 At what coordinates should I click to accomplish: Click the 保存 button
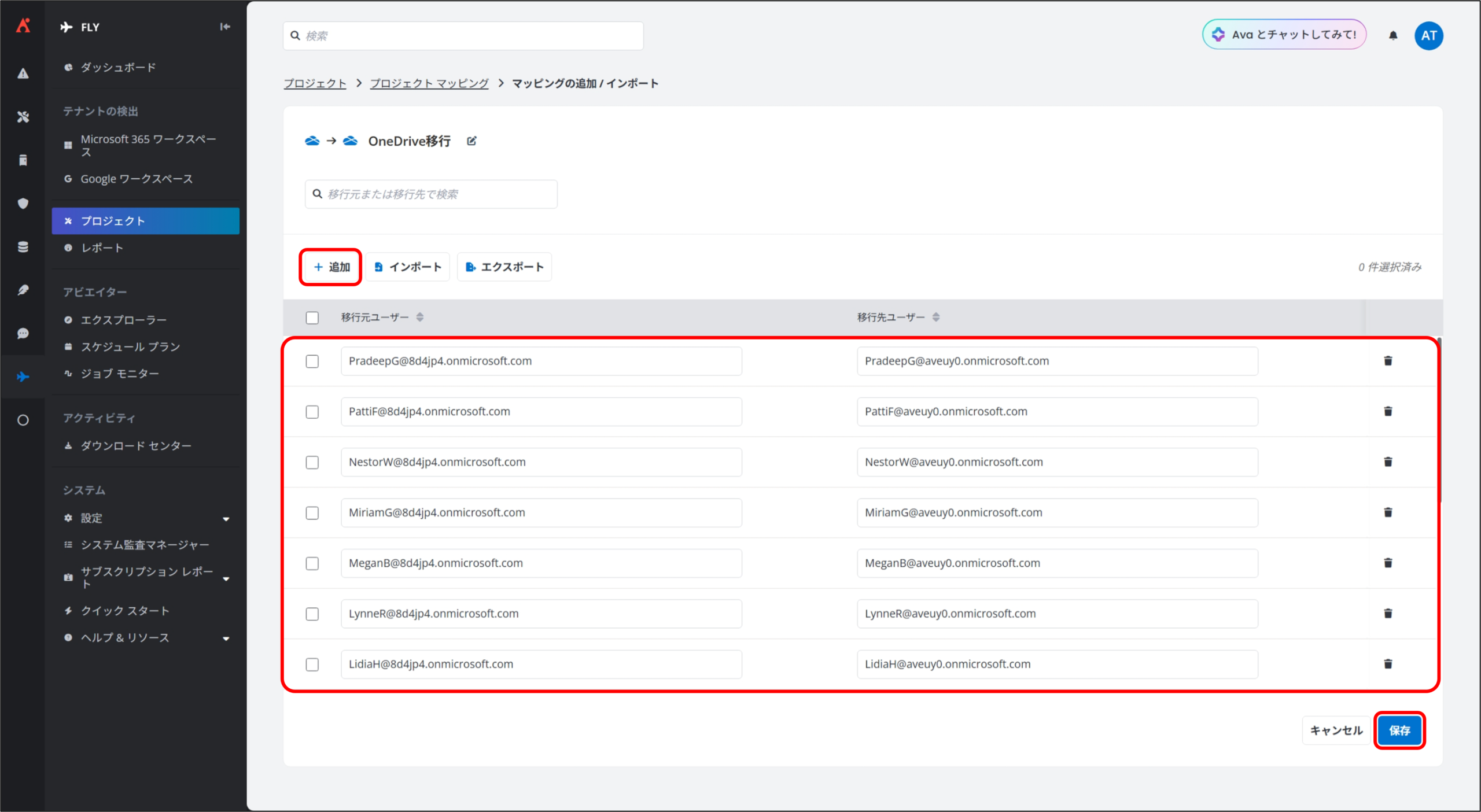pyautogui.click(x=1399, y=730)
